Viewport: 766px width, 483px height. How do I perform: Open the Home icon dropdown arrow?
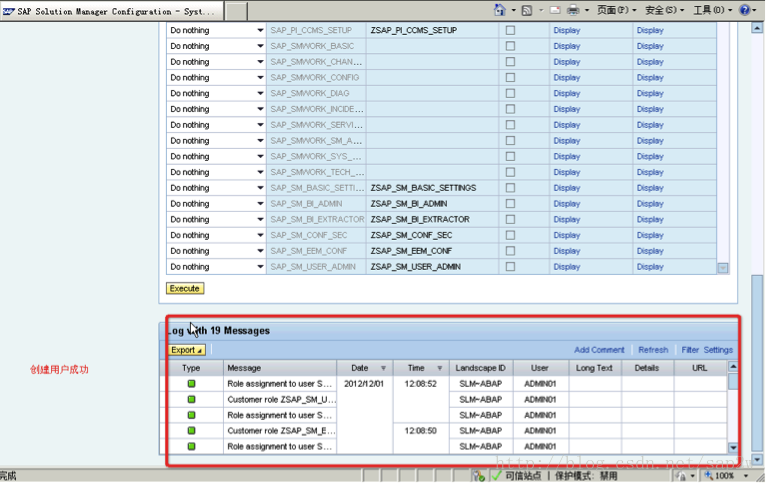coord(513,10)
